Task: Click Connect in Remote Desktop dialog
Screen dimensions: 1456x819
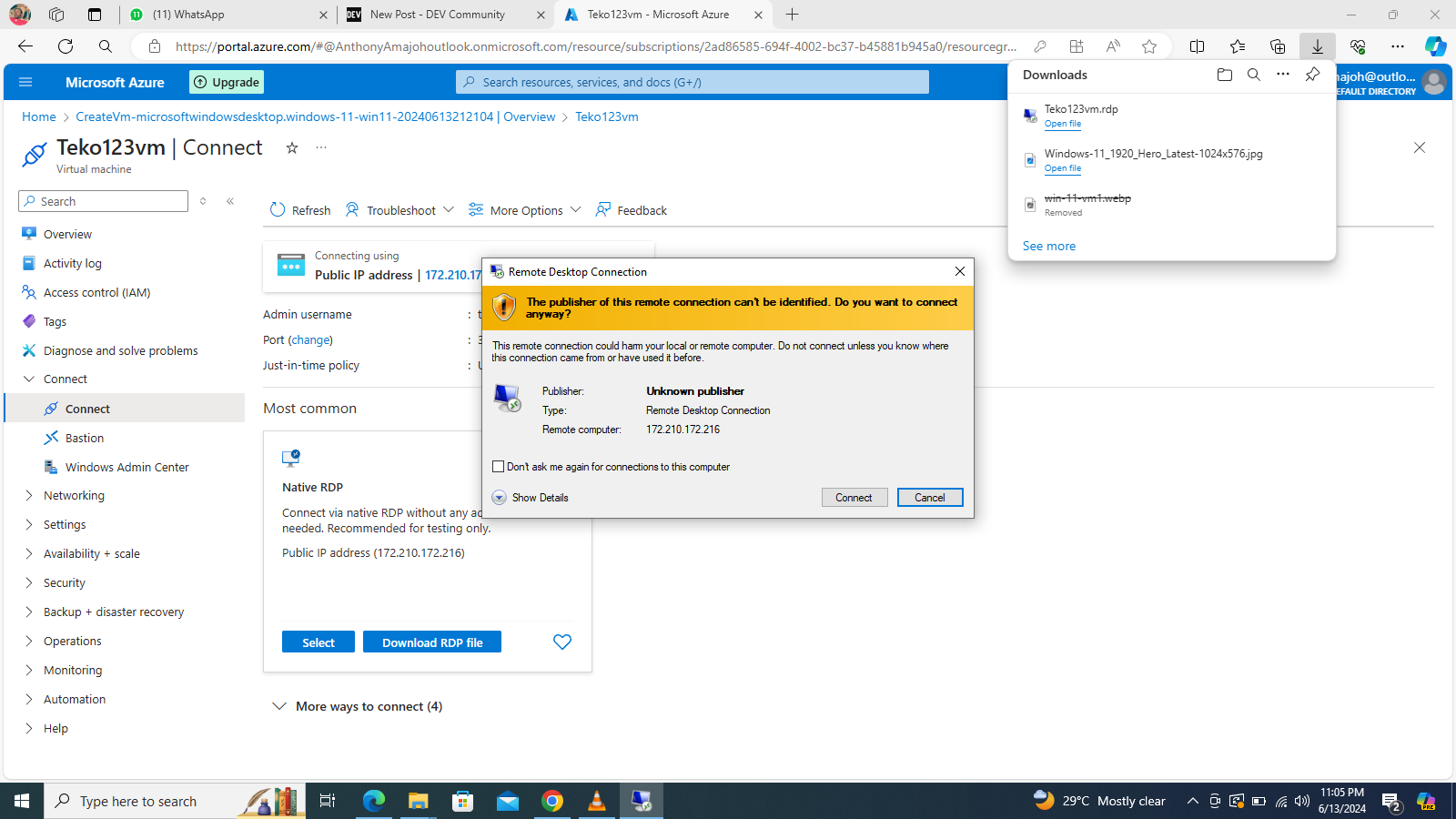Action: tap(854, 498)
